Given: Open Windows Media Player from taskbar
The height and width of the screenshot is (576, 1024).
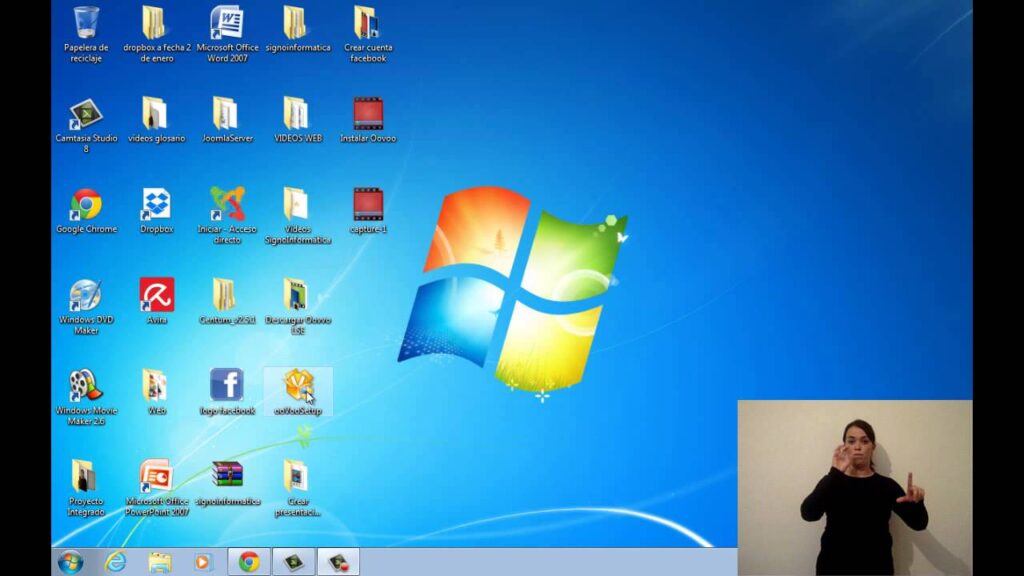Looking at the screenshot, I should pos(203,562).
